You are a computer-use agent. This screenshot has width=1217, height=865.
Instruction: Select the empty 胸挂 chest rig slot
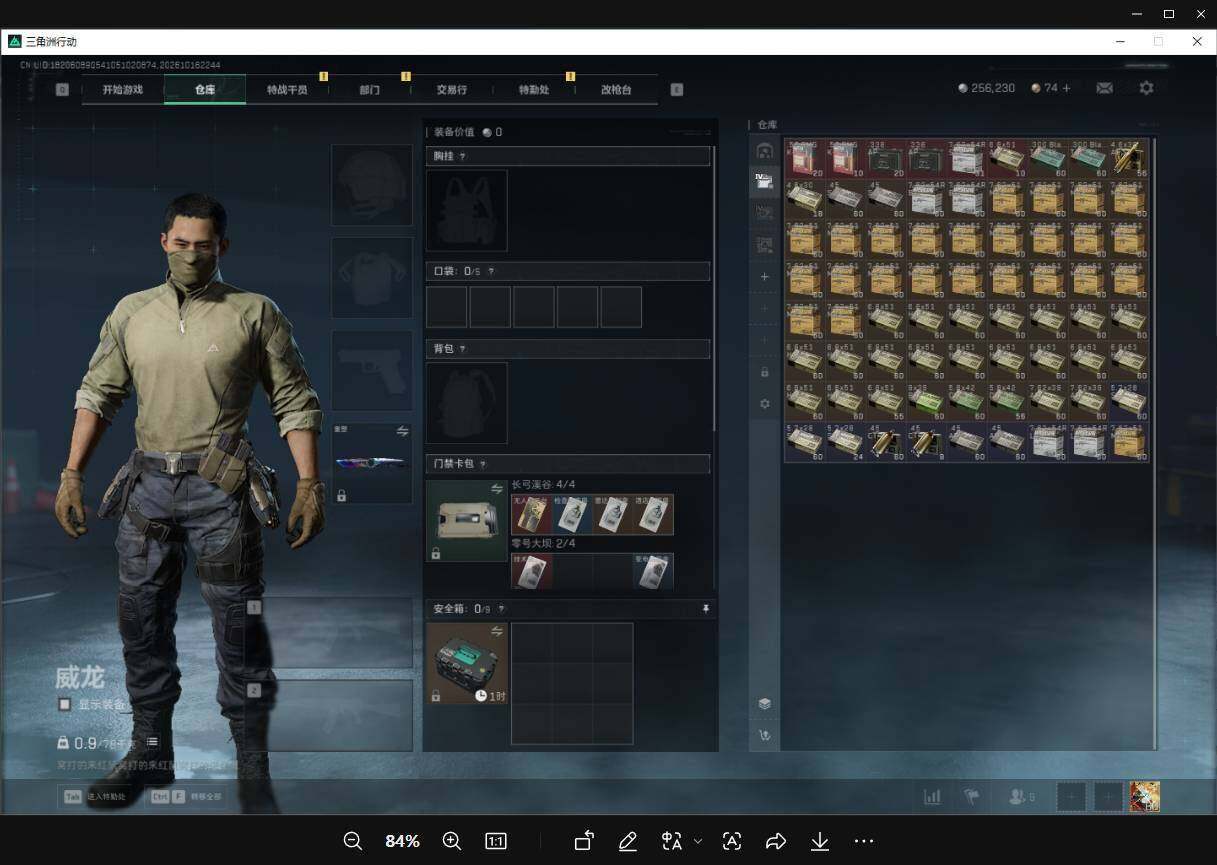pos(467,210)
